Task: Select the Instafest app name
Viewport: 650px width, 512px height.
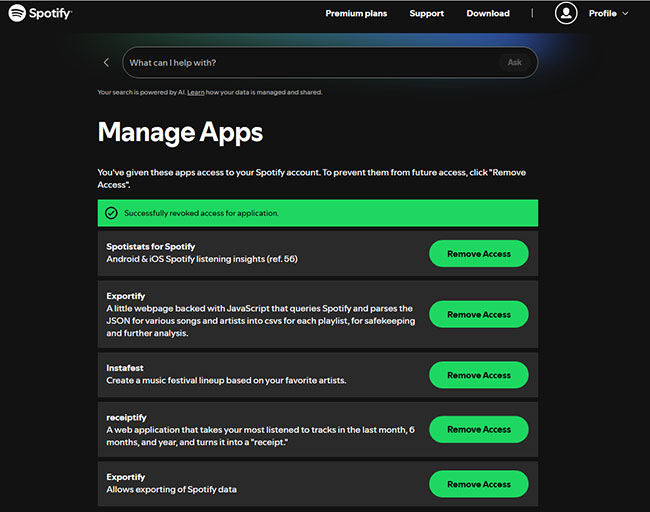Action: (125, 368)
